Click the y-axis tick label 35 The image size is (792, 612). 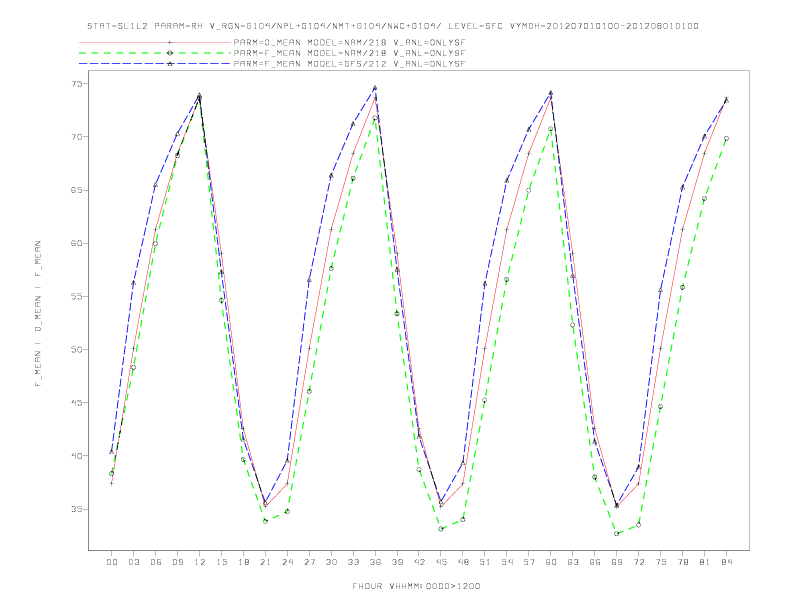pyautogui.click(x=76, y=509)
